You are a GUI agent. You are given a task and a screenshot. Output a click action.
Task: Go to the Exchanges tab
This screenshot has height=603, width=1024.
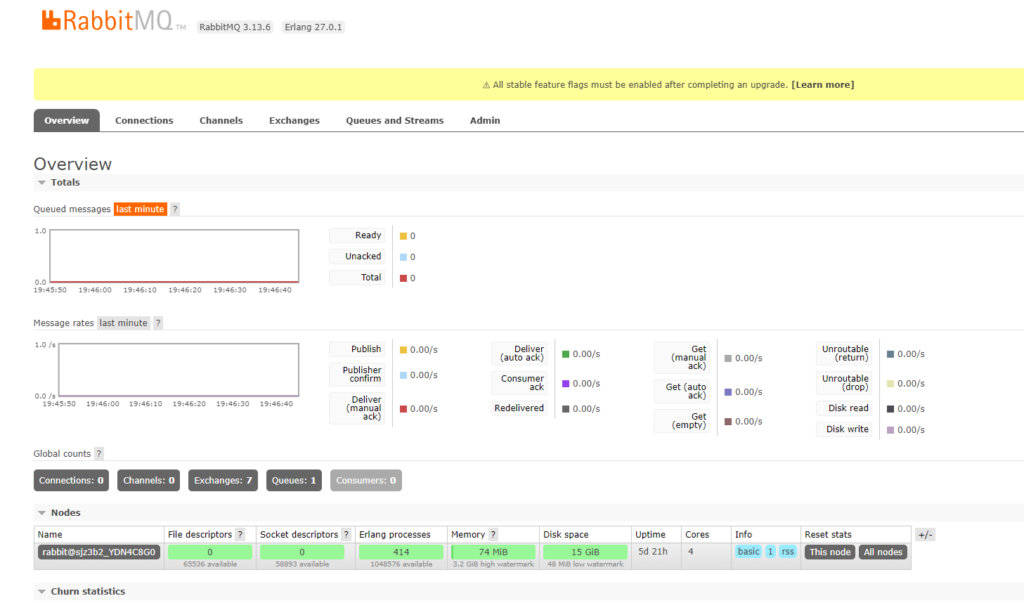(295, 120)
